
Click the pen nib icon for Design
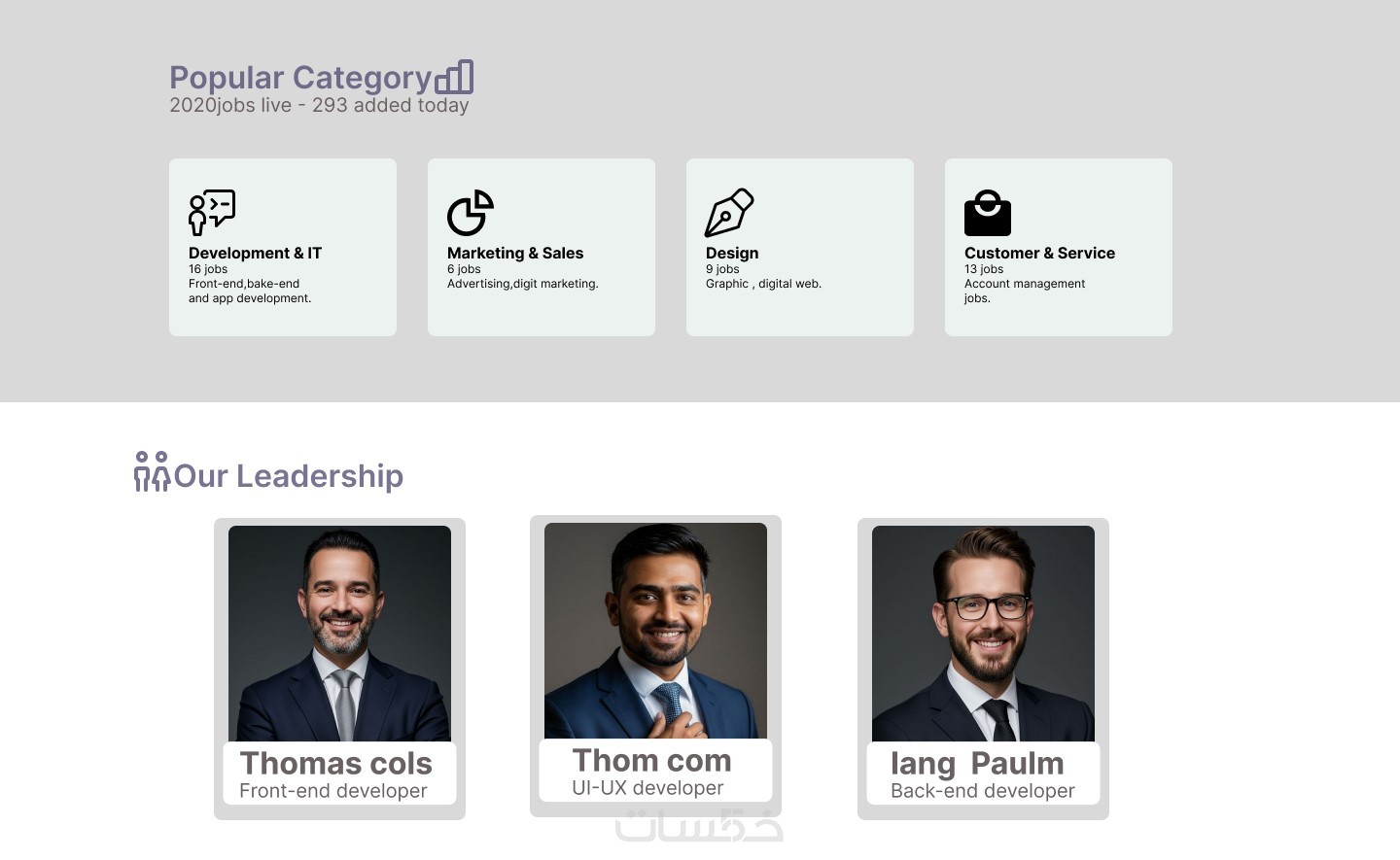tap(729, 212)
